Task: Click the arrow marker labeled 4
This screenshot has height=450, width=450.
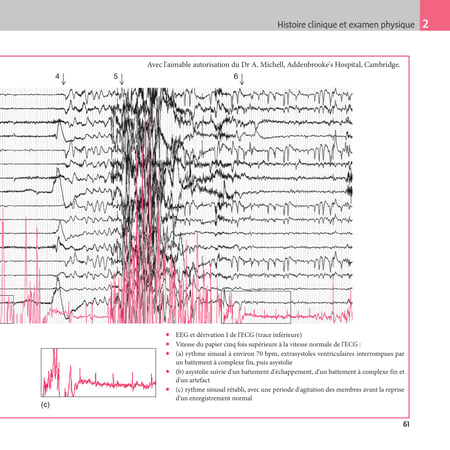Action: [x=61, y=78]
